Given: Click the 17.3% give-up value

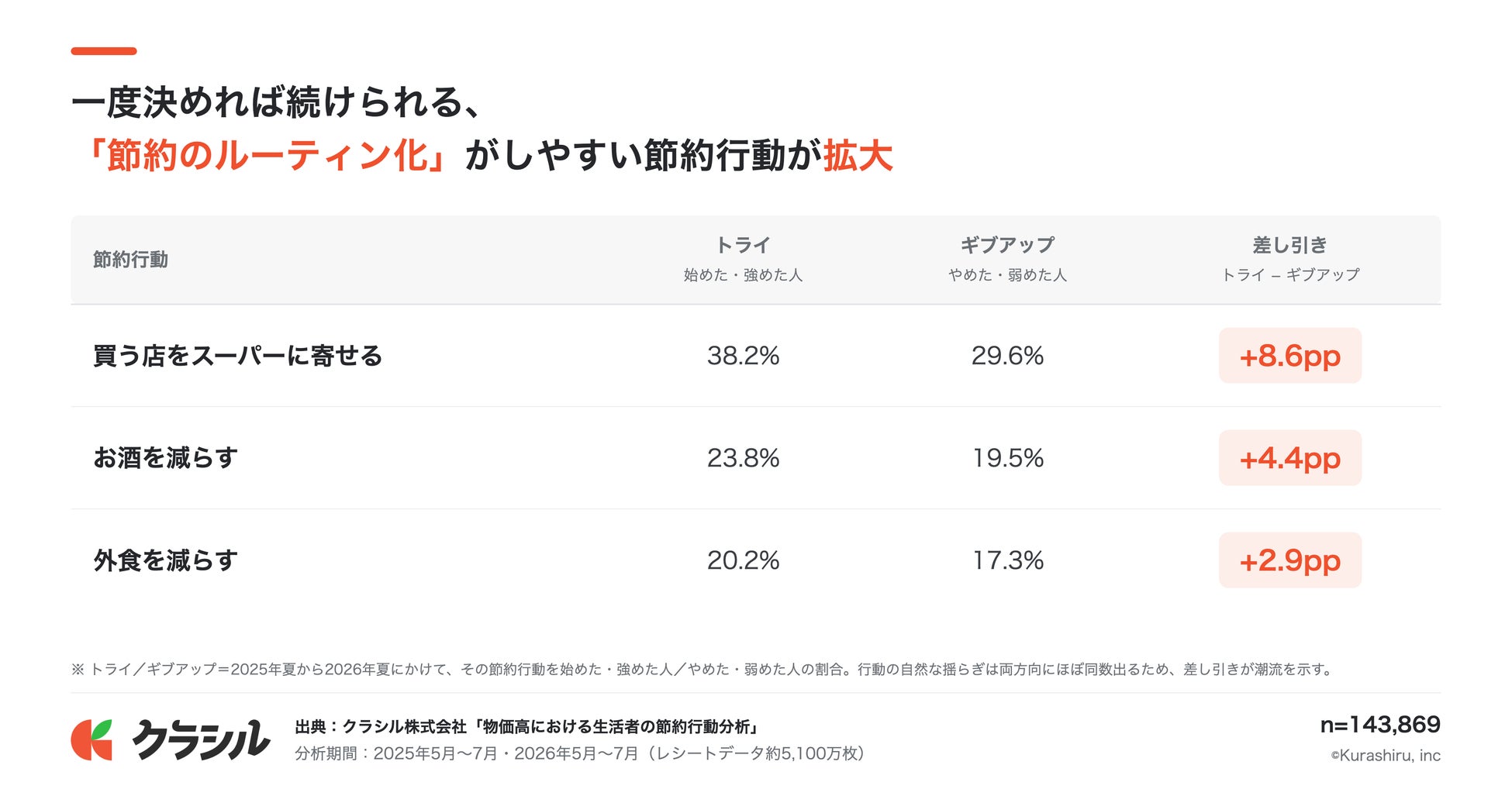Looking at the screenshot, I should [x=1008, y=560].
